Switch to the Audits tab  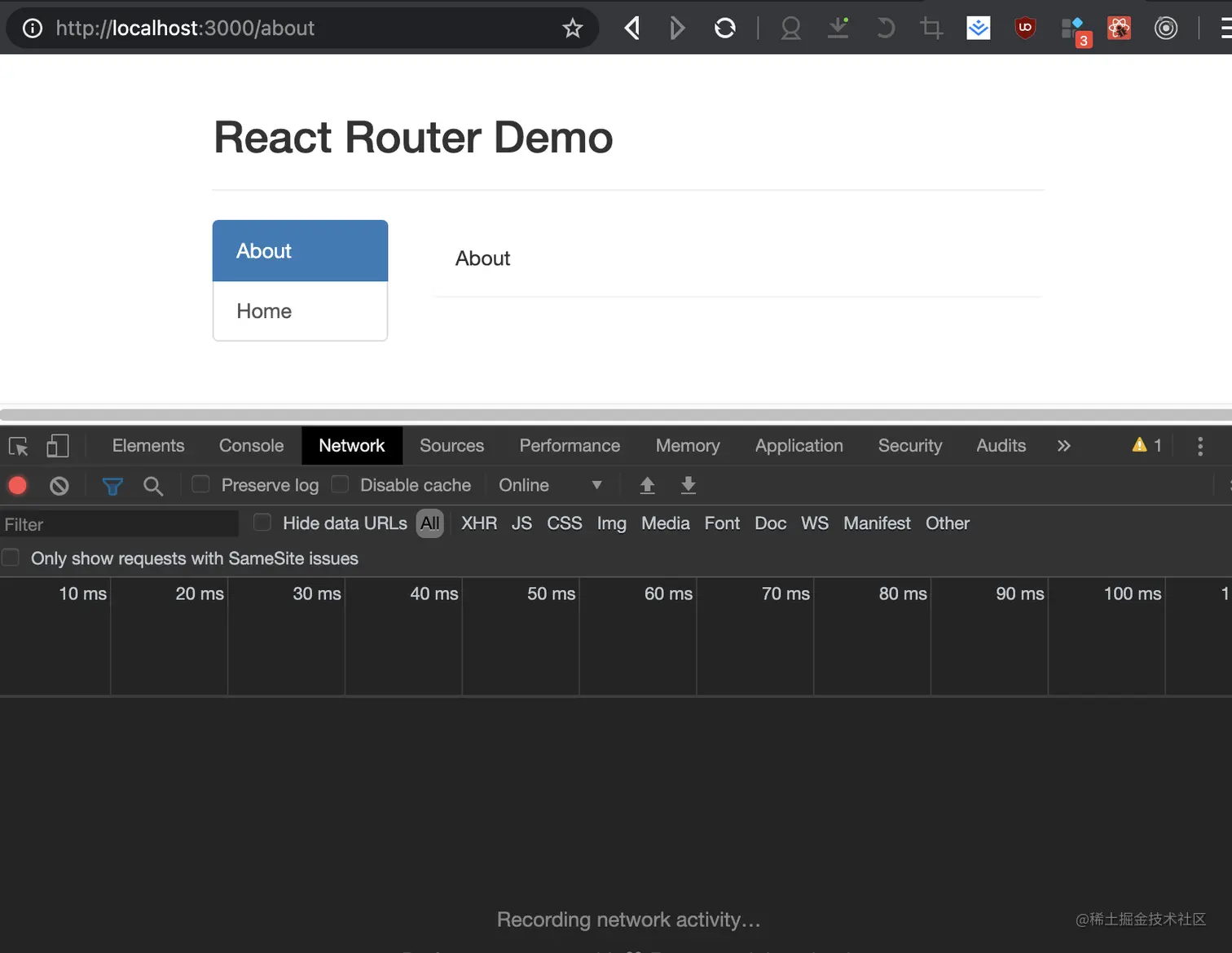pos(1001,446)
